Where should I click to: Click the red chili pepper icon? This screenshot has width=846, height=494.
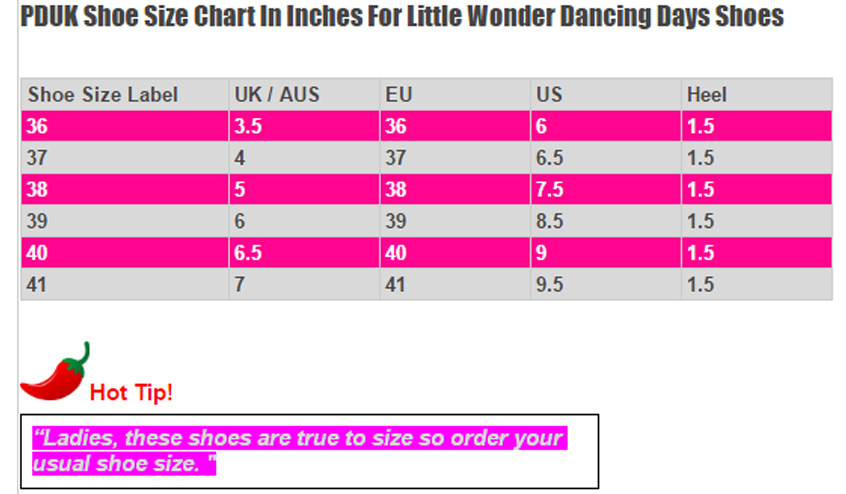(x=54, y=372)
